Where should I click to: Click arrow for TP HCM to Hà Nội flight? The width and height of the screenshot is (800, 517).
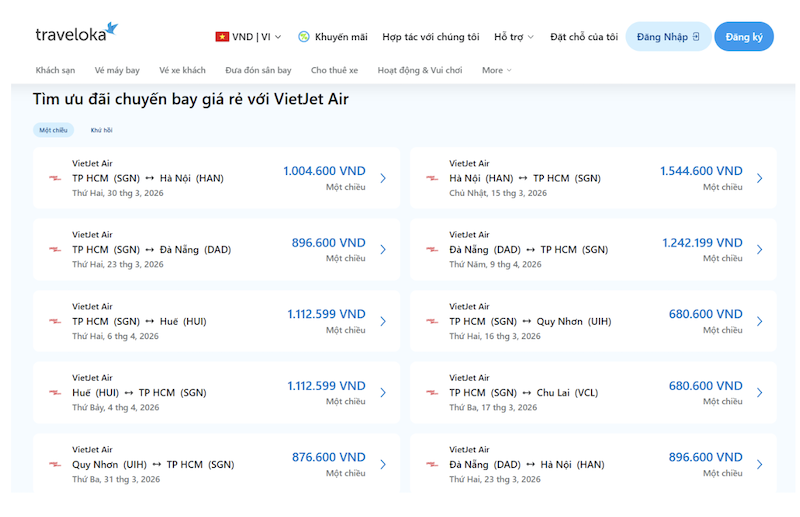[383, 179]
